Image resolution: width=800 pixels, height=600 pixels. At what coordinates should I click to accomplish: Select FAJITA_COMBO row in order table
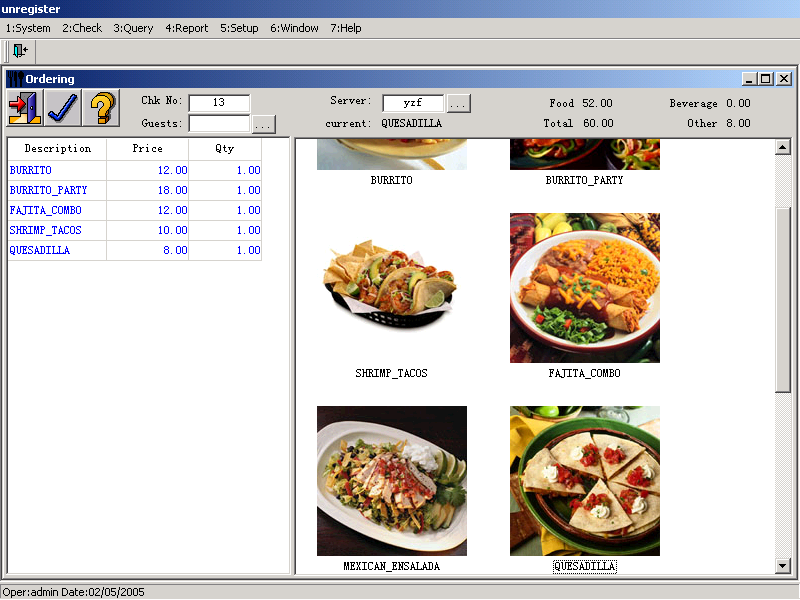[x=135, y=210]
